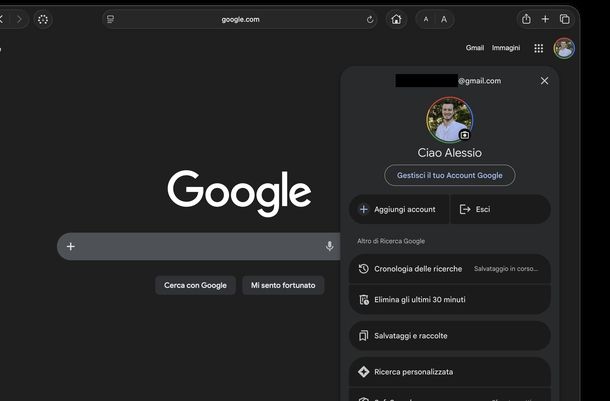
Task: Open Ricerca personalizzata
Action: (450, 372)
